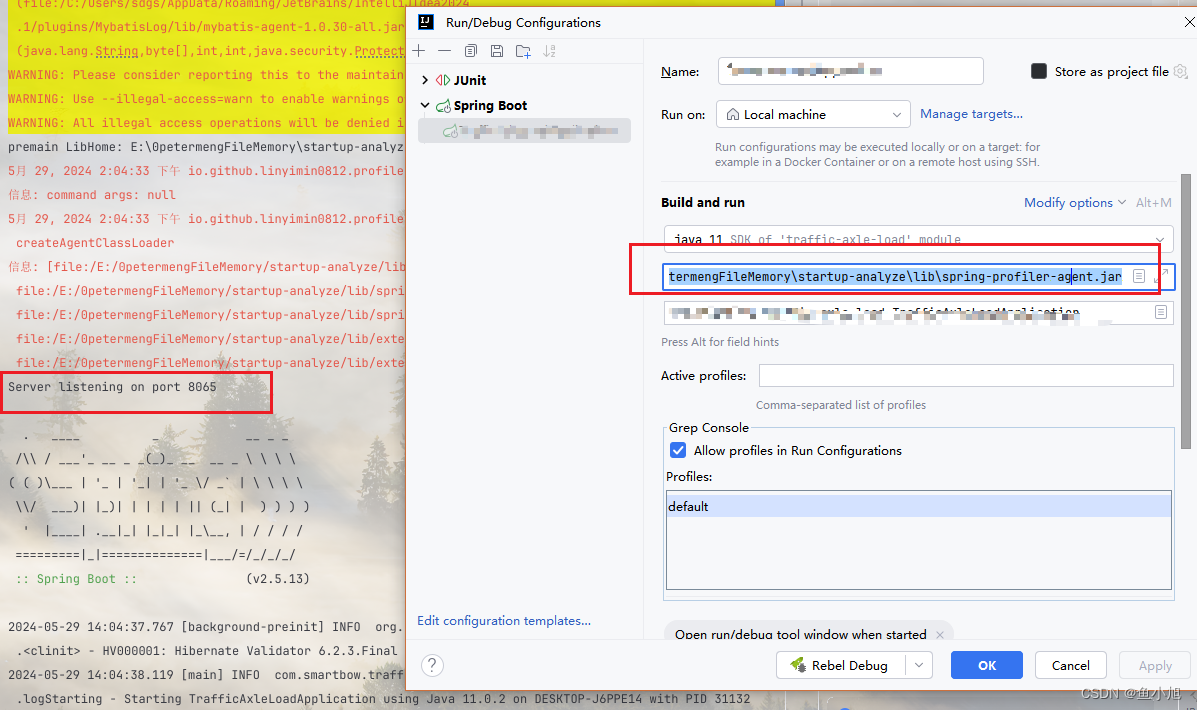Click the Apply button

[x=1155, y=665]
